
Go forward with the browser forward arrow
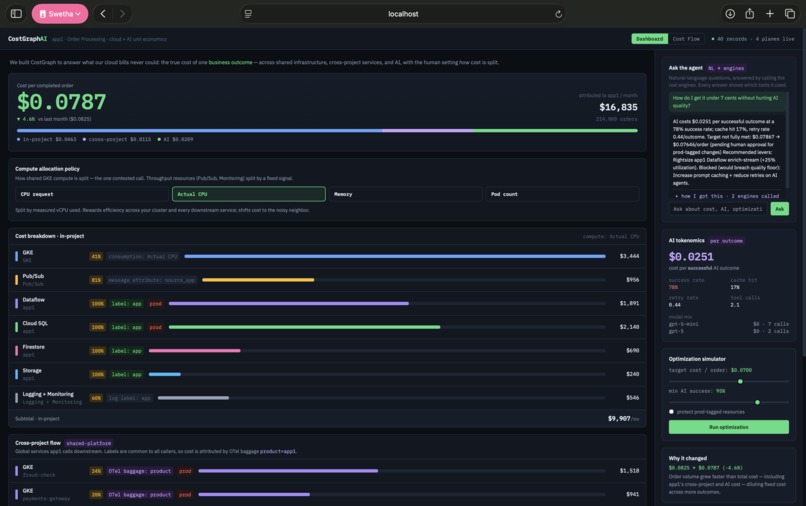pyautogui.click(x=122, y=14)
